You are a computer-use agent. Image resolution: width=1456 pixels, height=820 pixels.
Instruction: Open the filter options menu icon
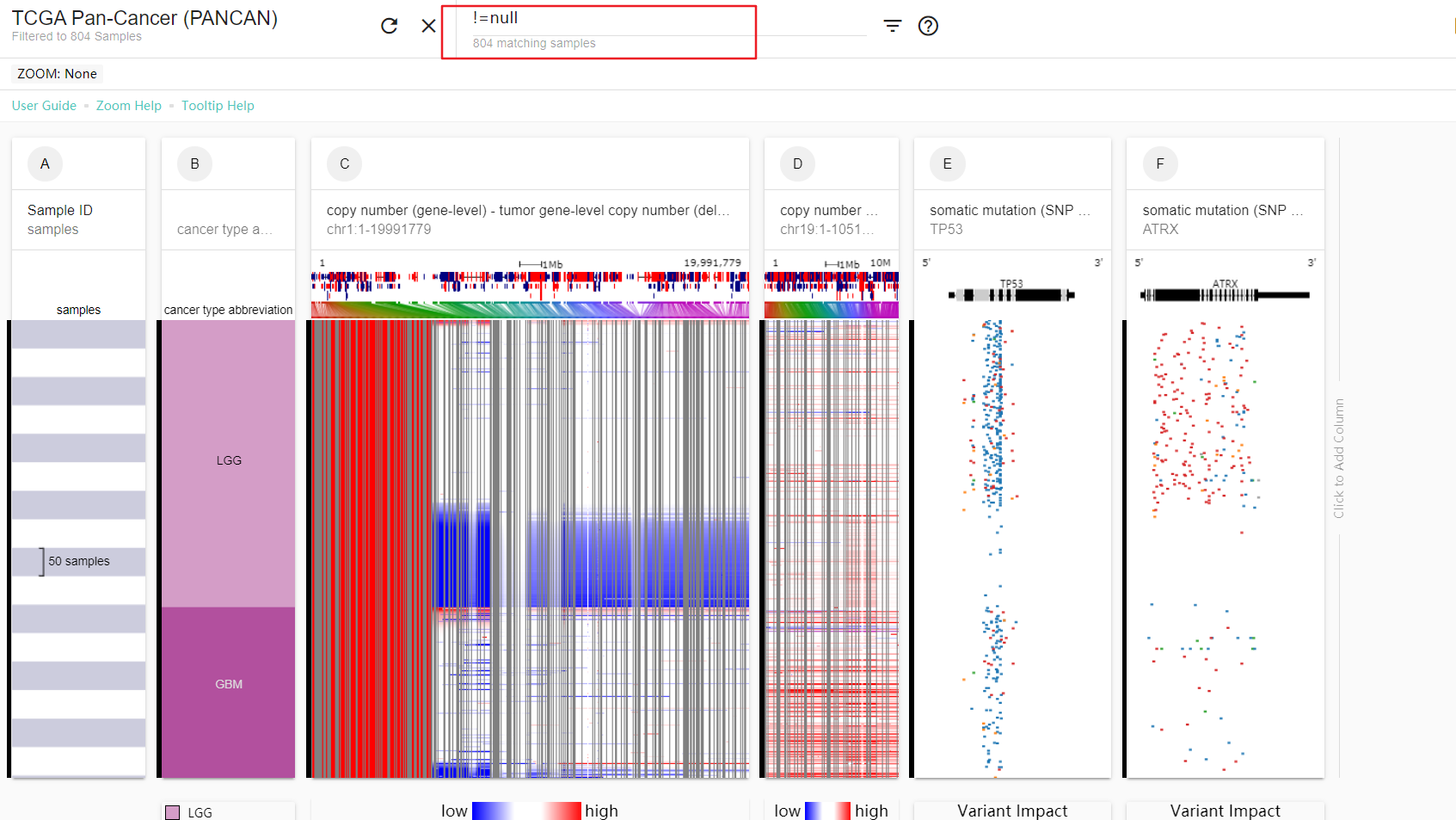coord(893,26)
